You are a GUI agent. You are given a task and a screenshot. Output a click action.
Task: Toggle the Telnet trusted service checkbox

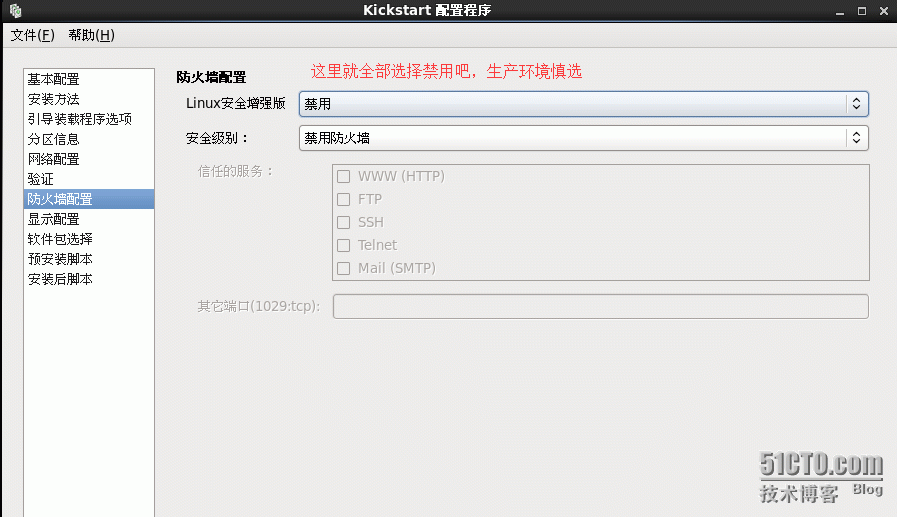[x=343, y=245]
